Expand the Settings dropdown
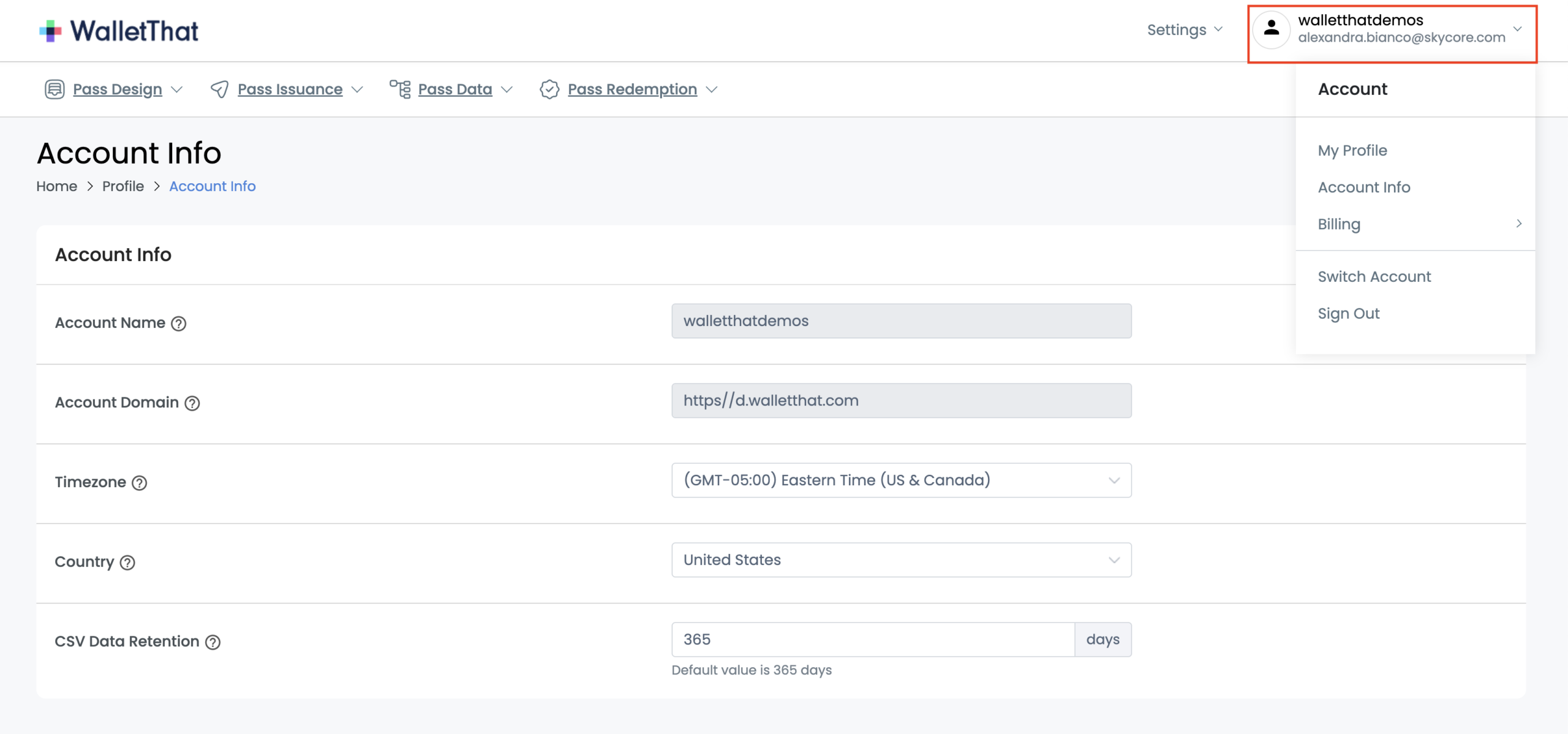Viewport: 1568px width, 734px height. pos(1184,29)
